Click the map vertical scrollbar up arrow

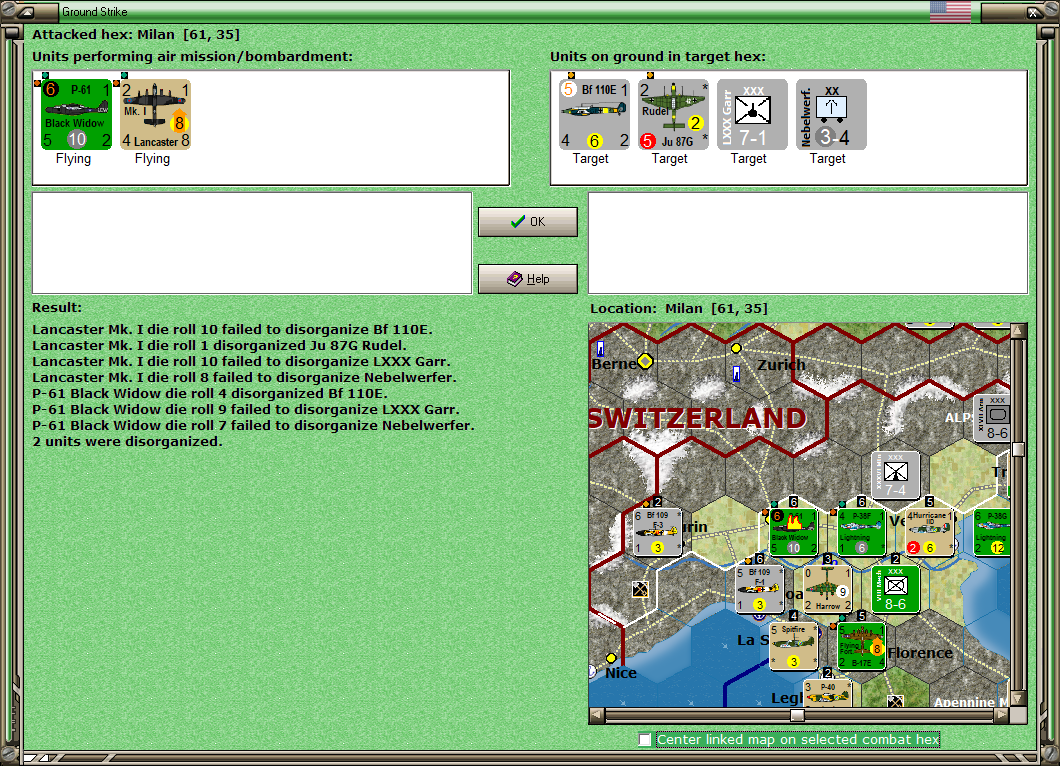pos(1019,331)
